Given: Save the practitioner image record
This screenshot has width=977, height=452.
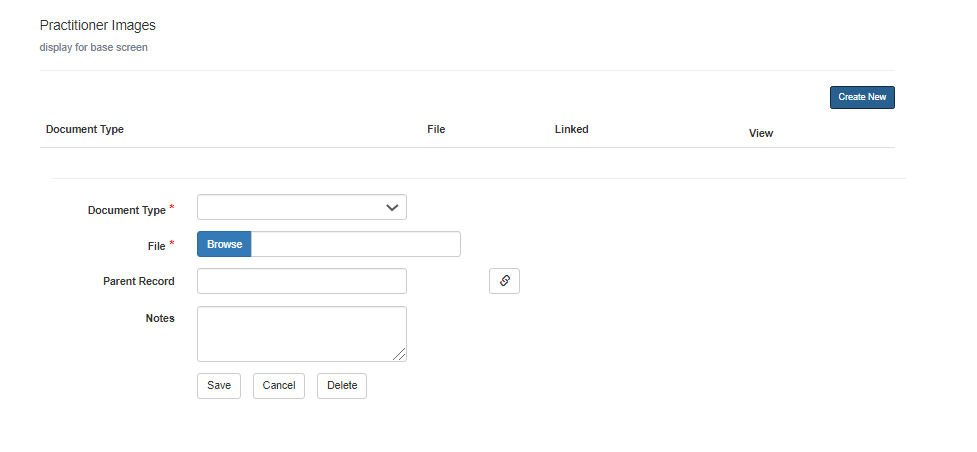Looking at the screenshot, I should 218,385.
